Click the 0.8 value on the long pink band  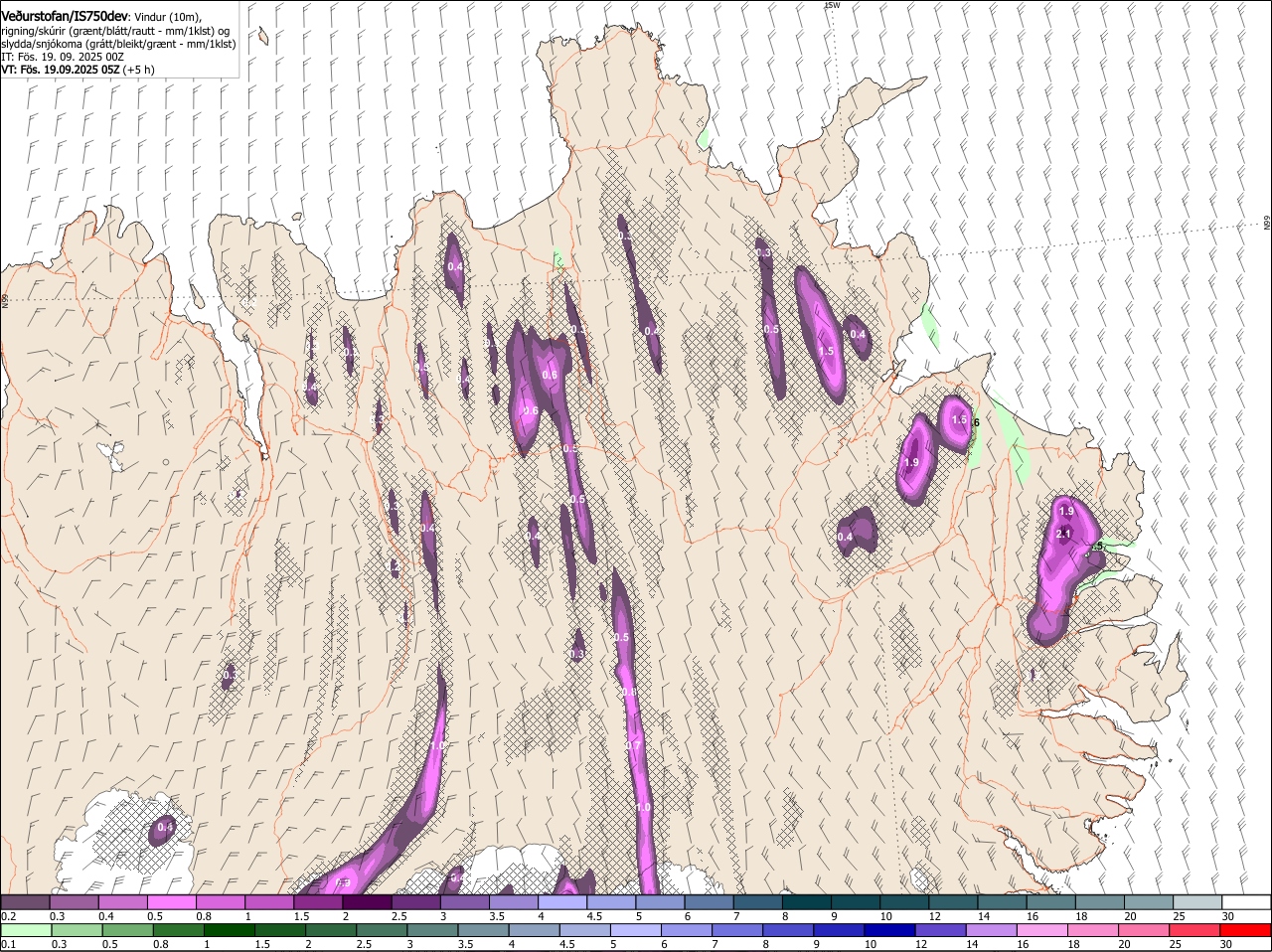pyautogui.click(x=629, y=693)
